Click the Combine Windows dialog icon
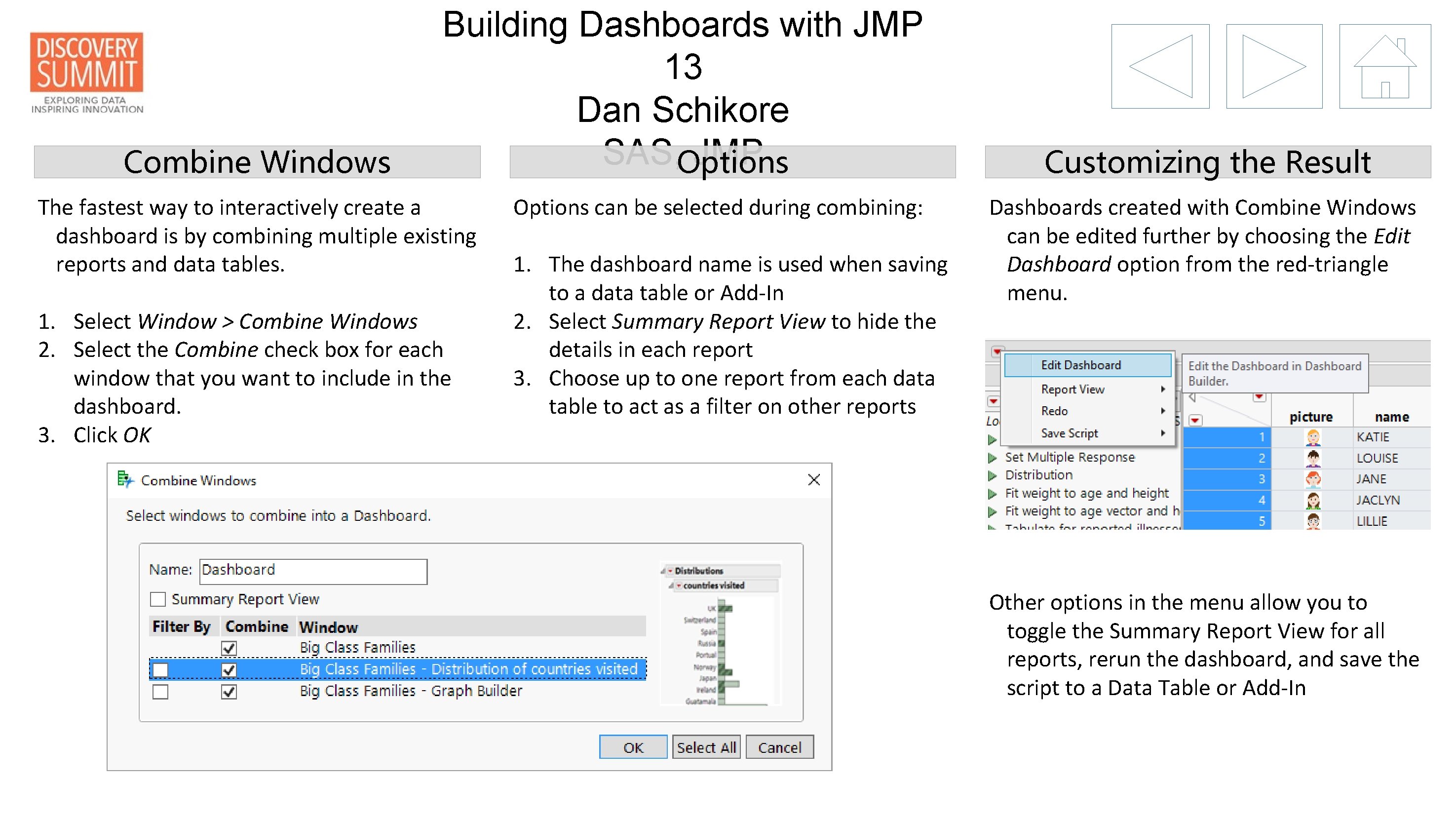This screenshot has width=1456, height=819. point(124,479)
